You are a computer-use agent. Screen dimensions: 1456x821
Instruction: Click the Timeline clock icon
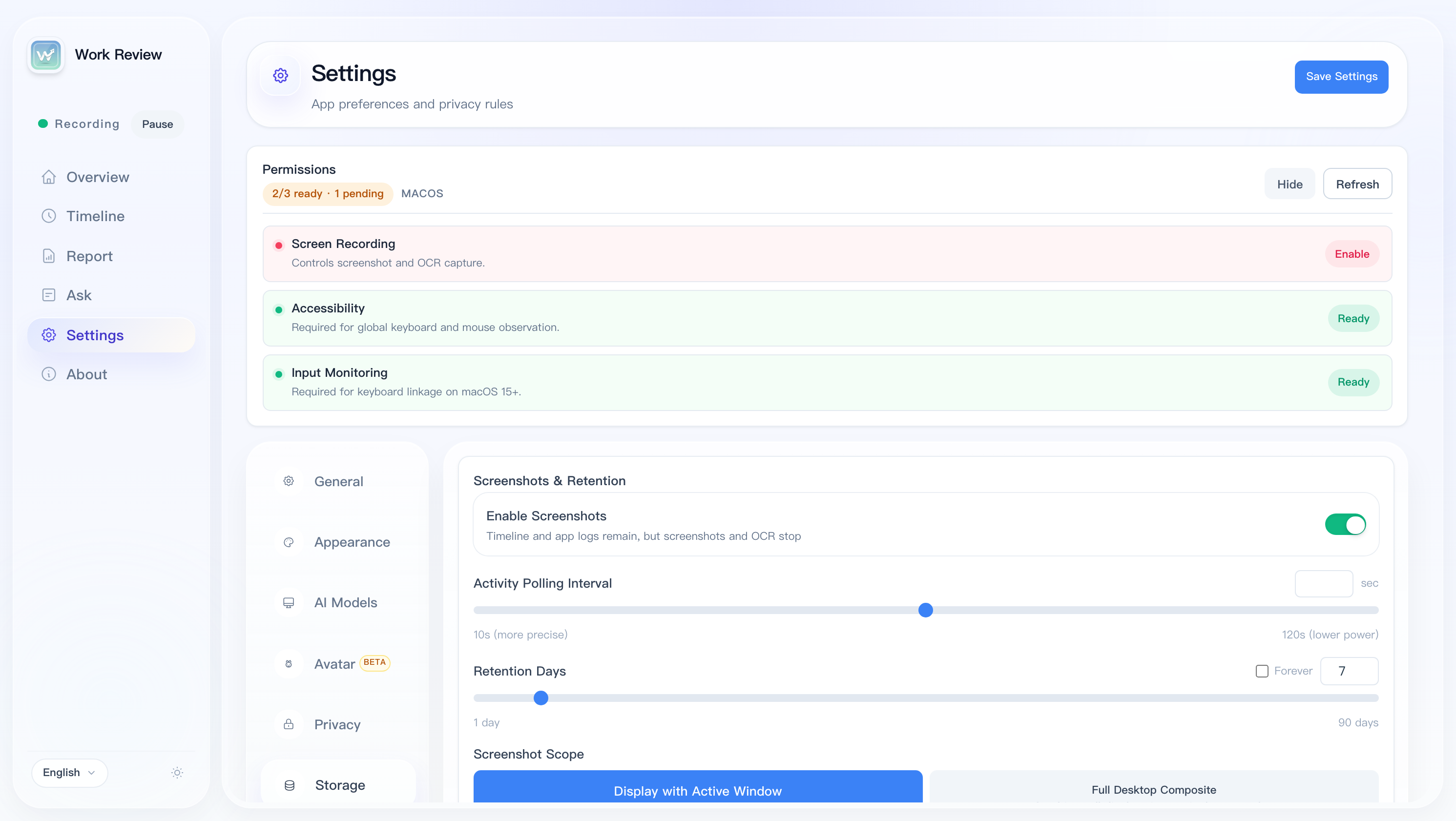tap(49, 216)
